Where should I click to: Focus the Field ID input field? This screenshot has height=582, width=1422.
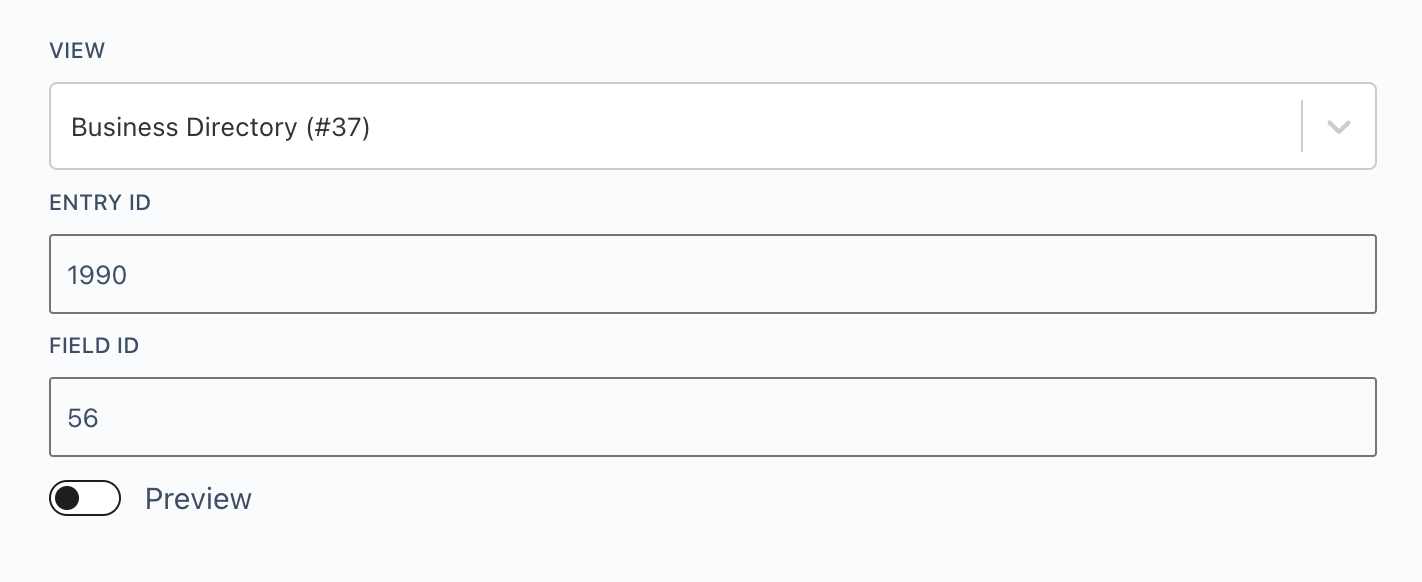coord(712,417)
